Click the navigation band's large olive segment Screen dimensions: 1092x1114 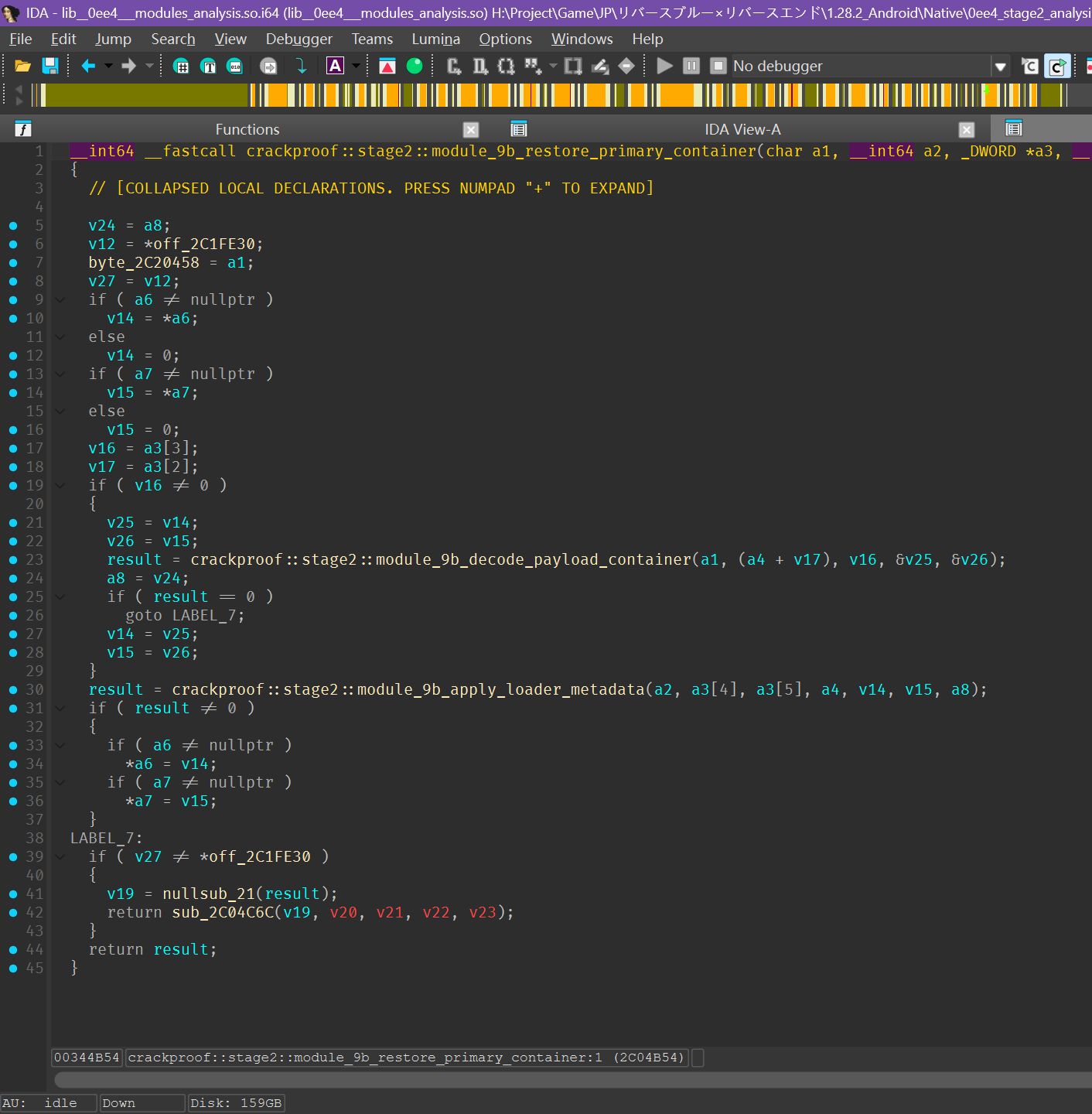click(x=147, y=94)
